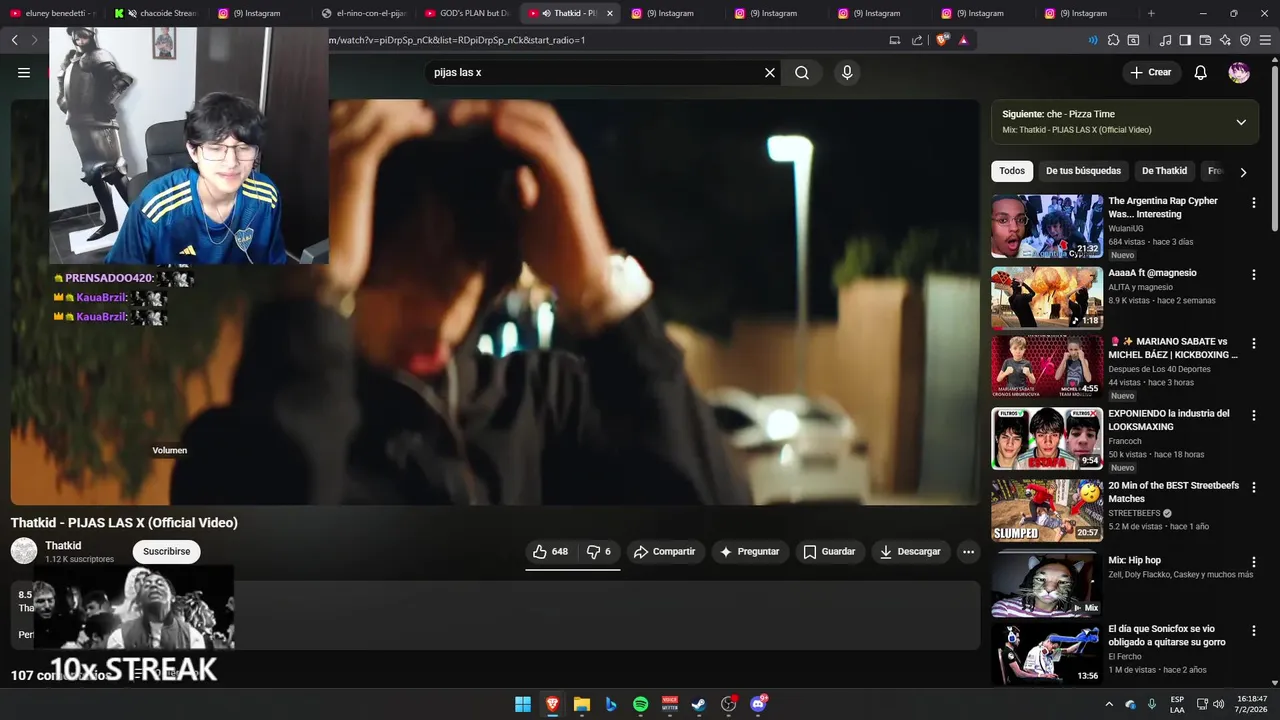Open El día que Sonicfox video thumbnail
Image resolution: width=1280 pixels, height=720 pixels.
pyautogui.click(x=1047, y=654)
